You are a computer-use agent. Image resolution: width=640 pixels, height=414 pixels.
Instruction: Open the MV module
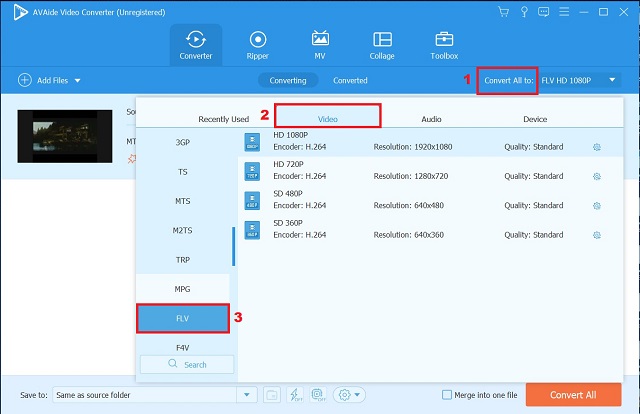point(320,45)
